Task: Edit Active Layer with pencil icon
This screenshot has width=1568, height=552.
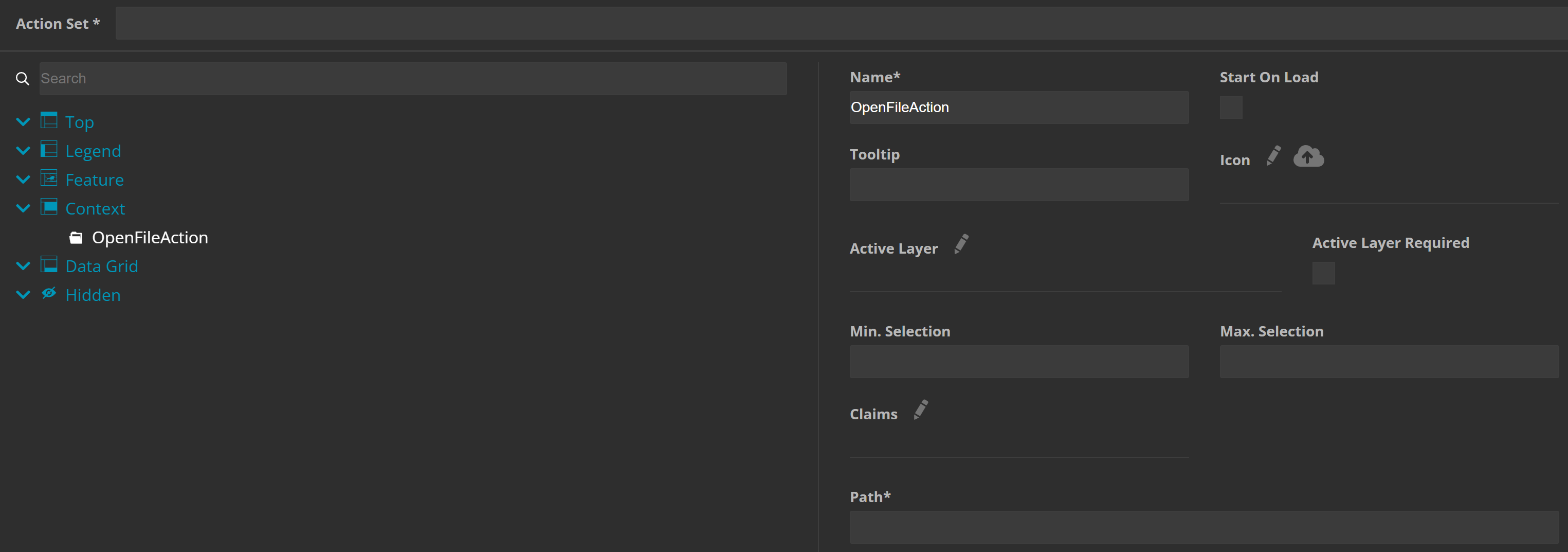Action: (961, 244)
